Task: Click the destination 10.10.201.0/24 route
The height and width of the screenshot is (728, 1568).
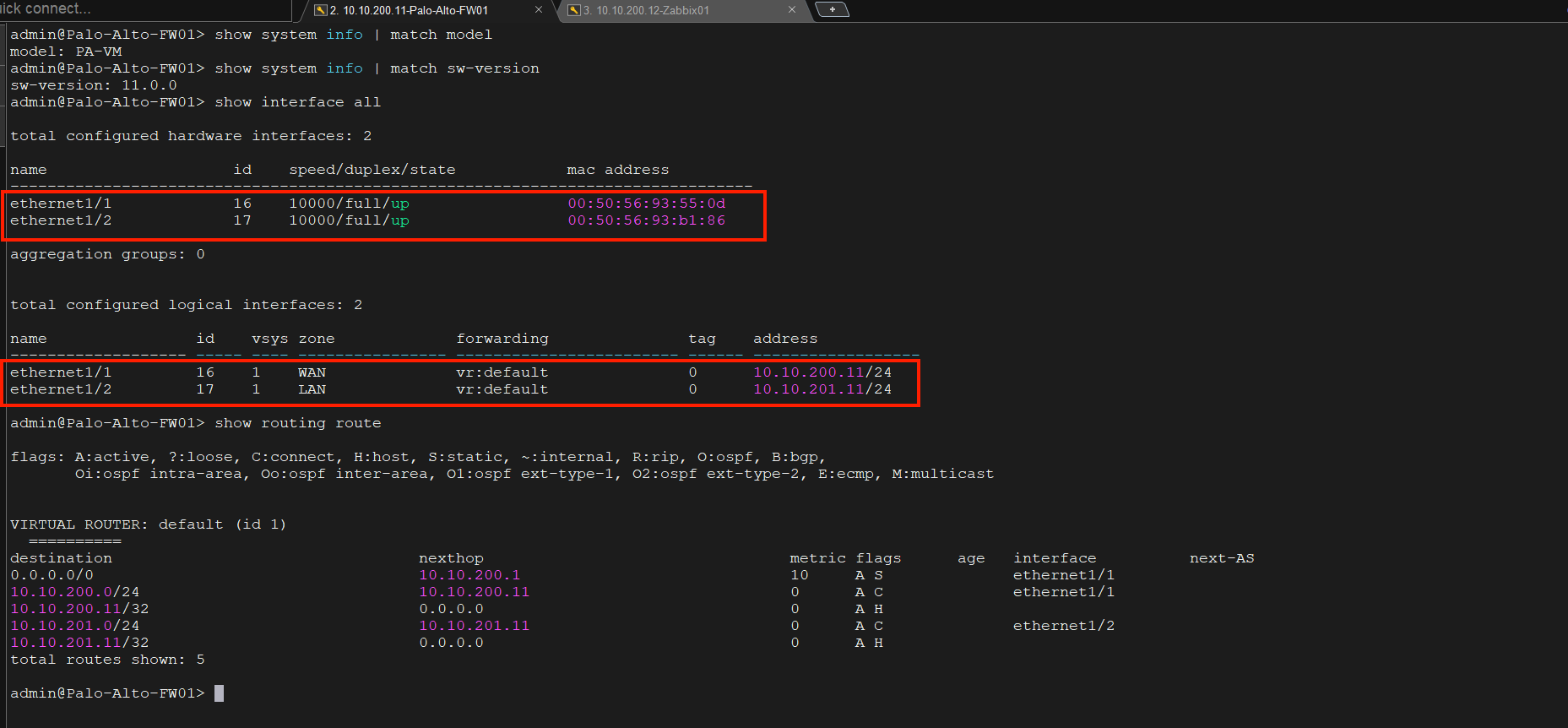Action: [75, 626]
